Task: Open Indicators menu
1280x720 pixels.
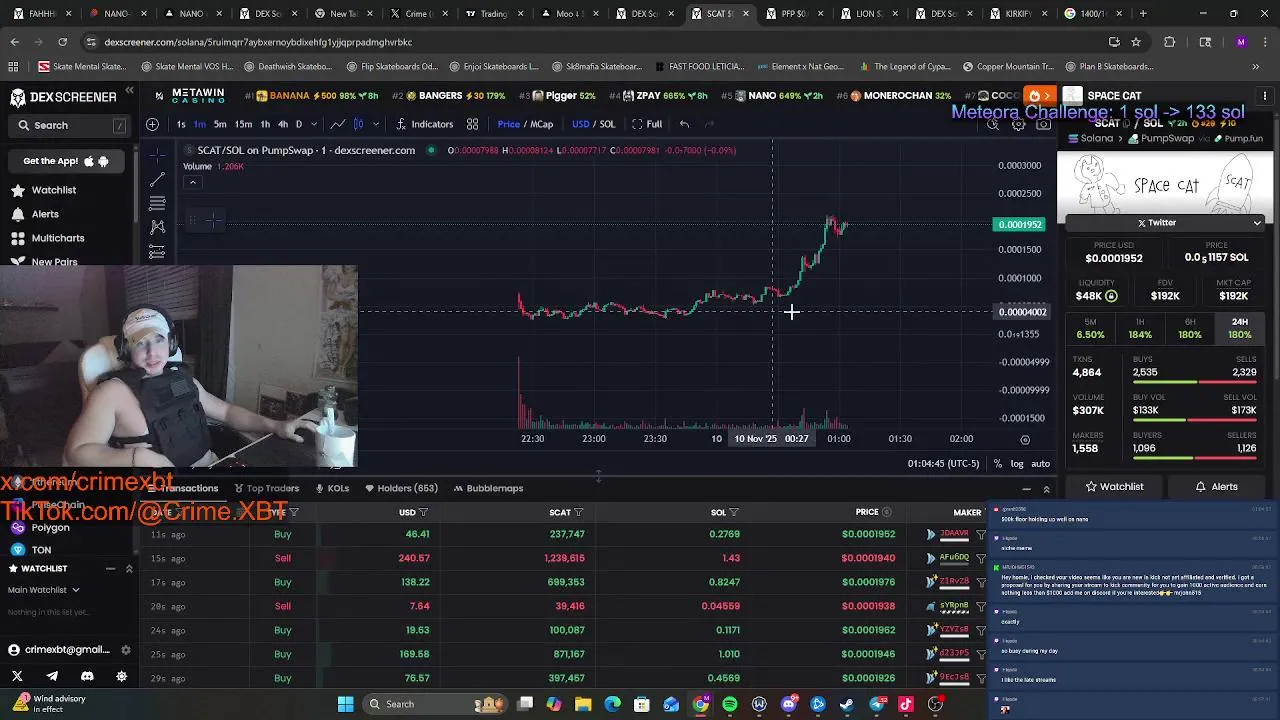Action: click(x=425, y=124)
